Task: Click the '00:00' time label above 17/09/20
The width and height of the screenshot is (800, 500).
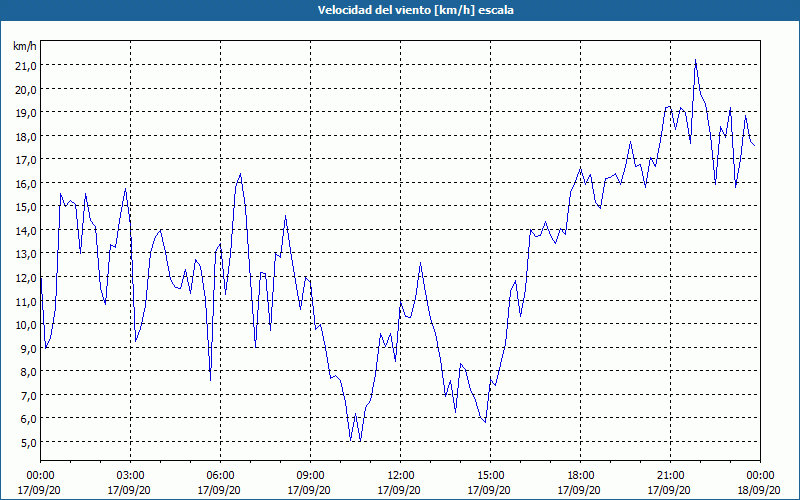Action: (40, 476)
